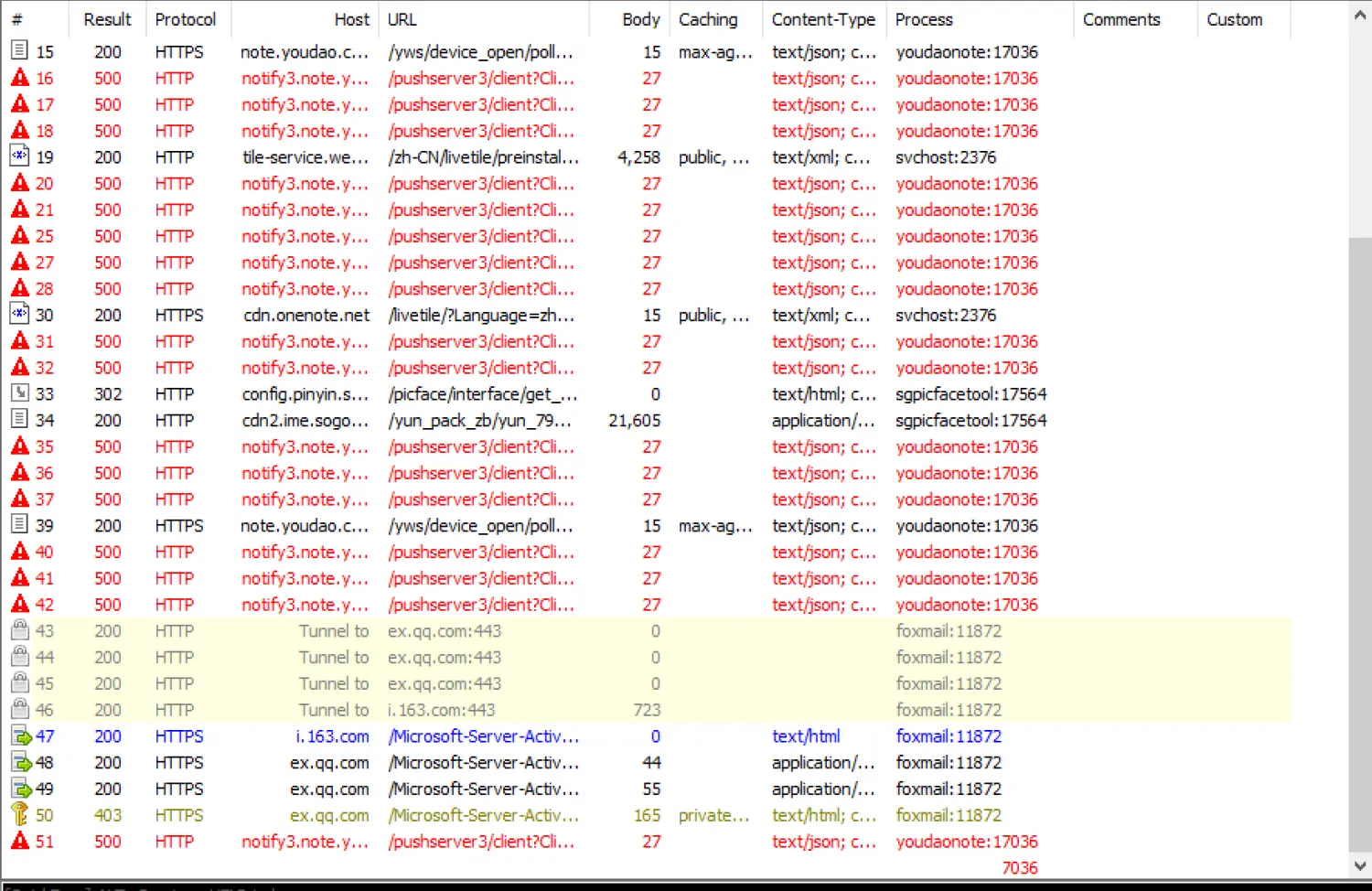Sort by the Result column header
Screen dimensions: 1372x891
(x=108, y=19)
